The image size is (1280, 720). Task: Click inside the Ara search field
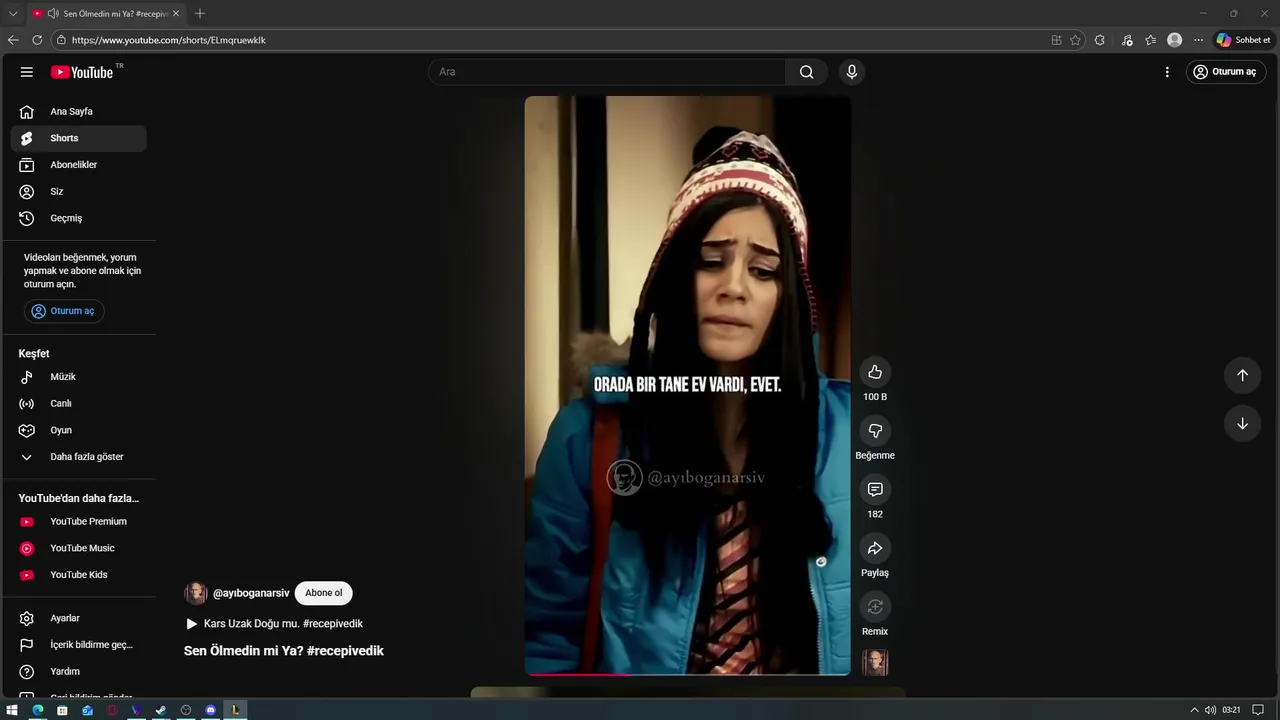click(607, 72)
